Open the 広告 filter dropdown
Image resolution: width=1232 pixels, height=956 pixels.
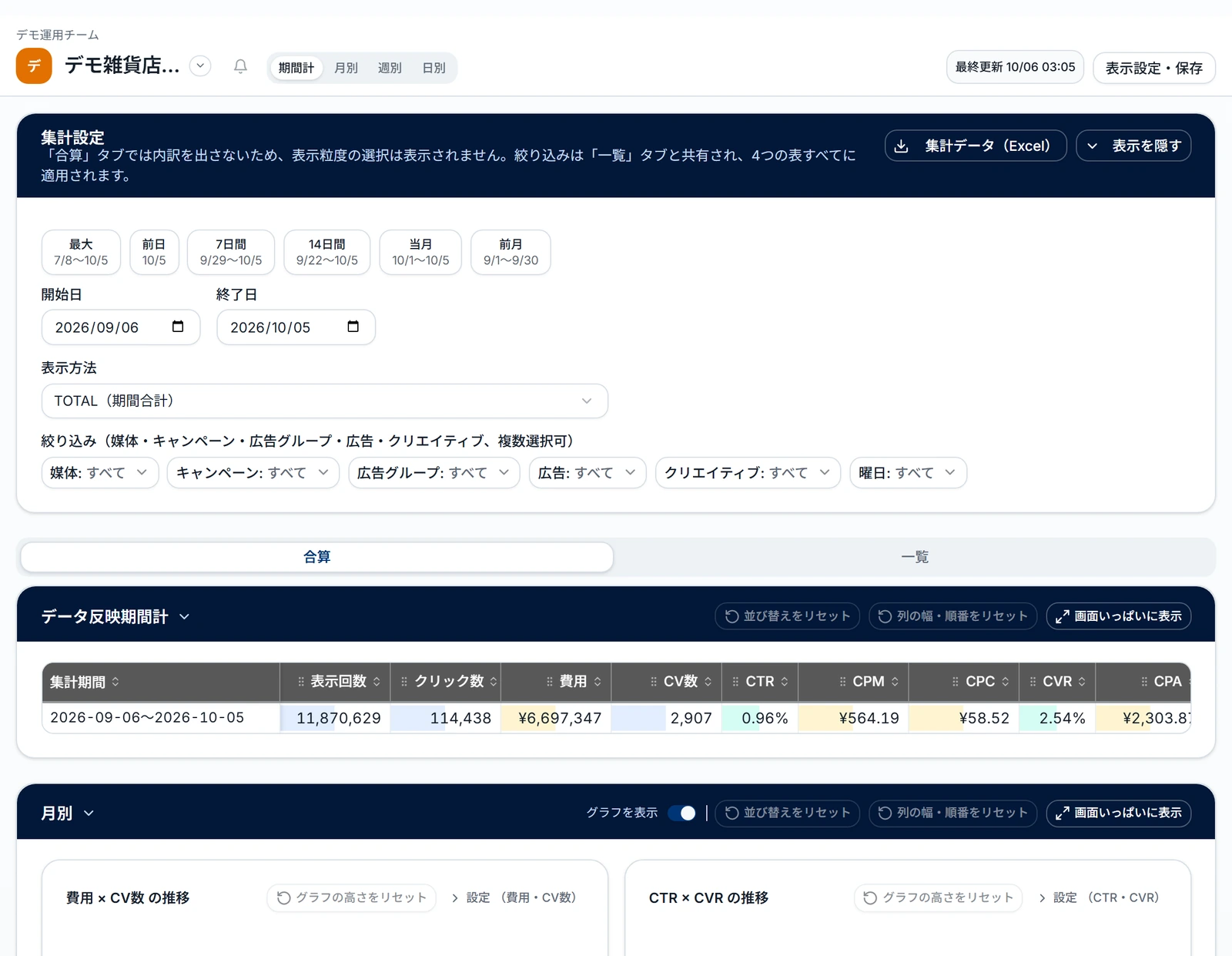pyautogui.click(x=588, y=472)
